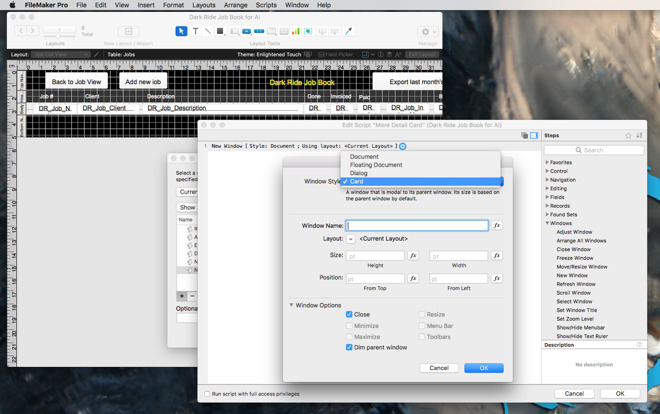Select the Rectangle shape tool in Layout Tools
This screenshot has height=414, width=660.
220,31
